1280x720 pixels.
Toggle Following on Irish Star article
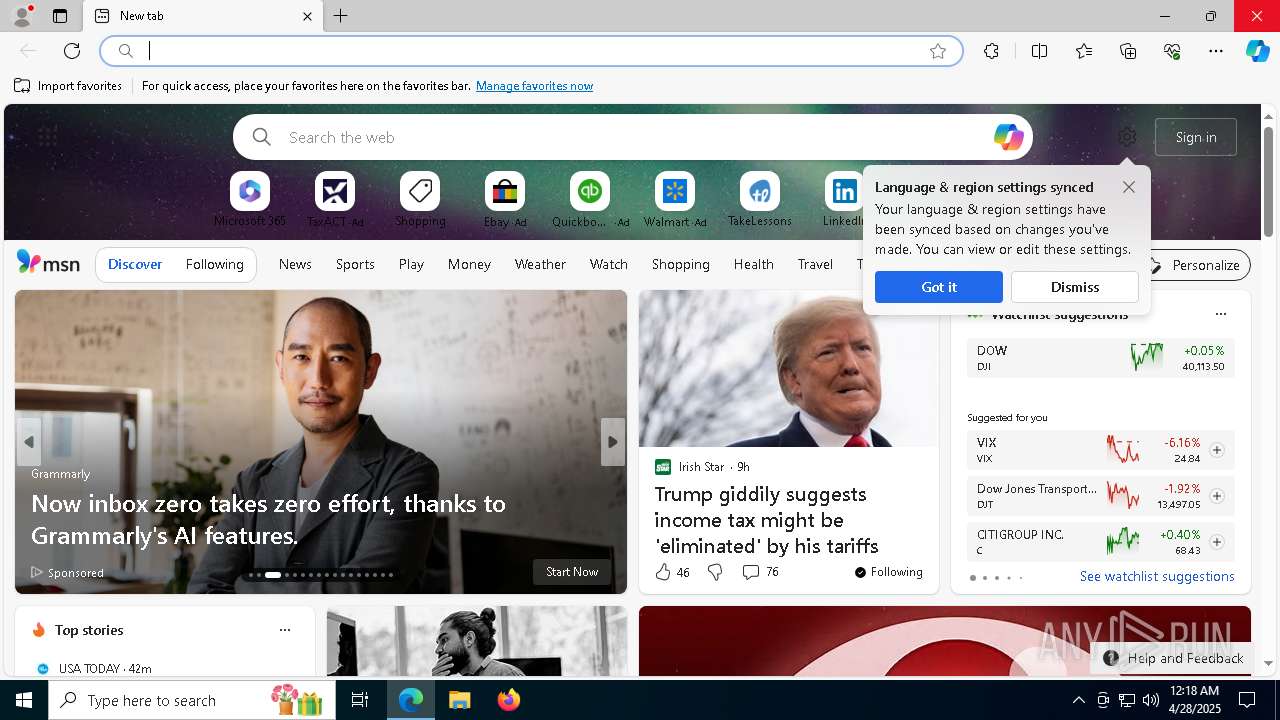coord(888,572)
